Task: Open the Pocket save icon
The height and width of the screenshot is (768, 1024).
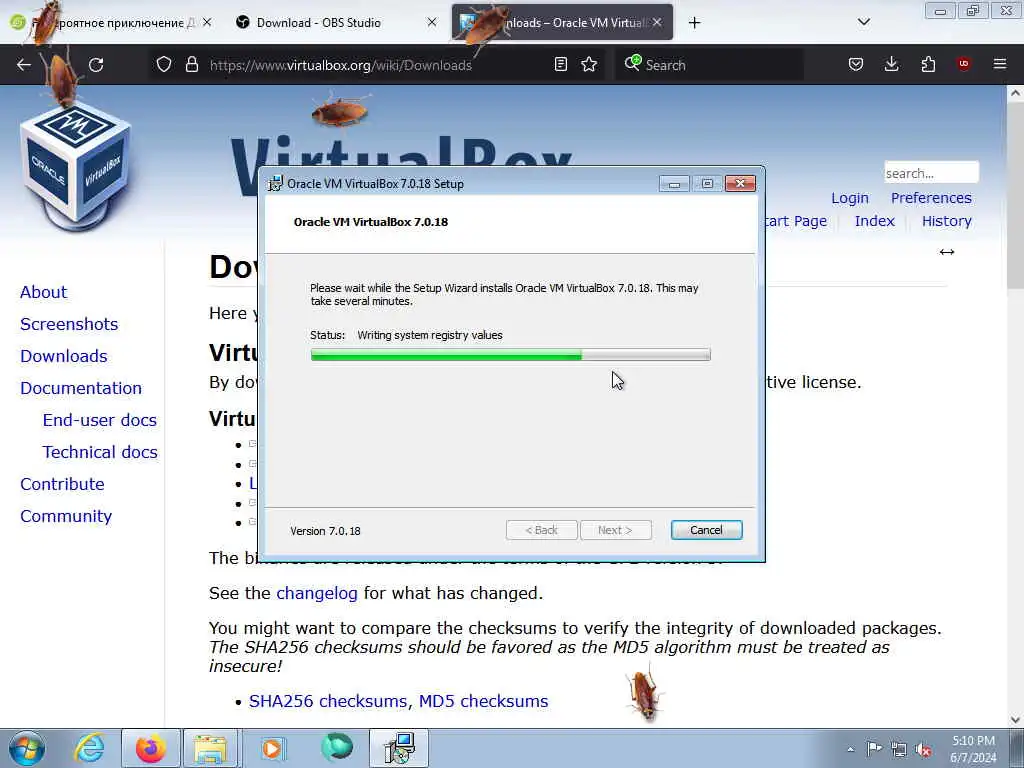Action: pos(856,64)
